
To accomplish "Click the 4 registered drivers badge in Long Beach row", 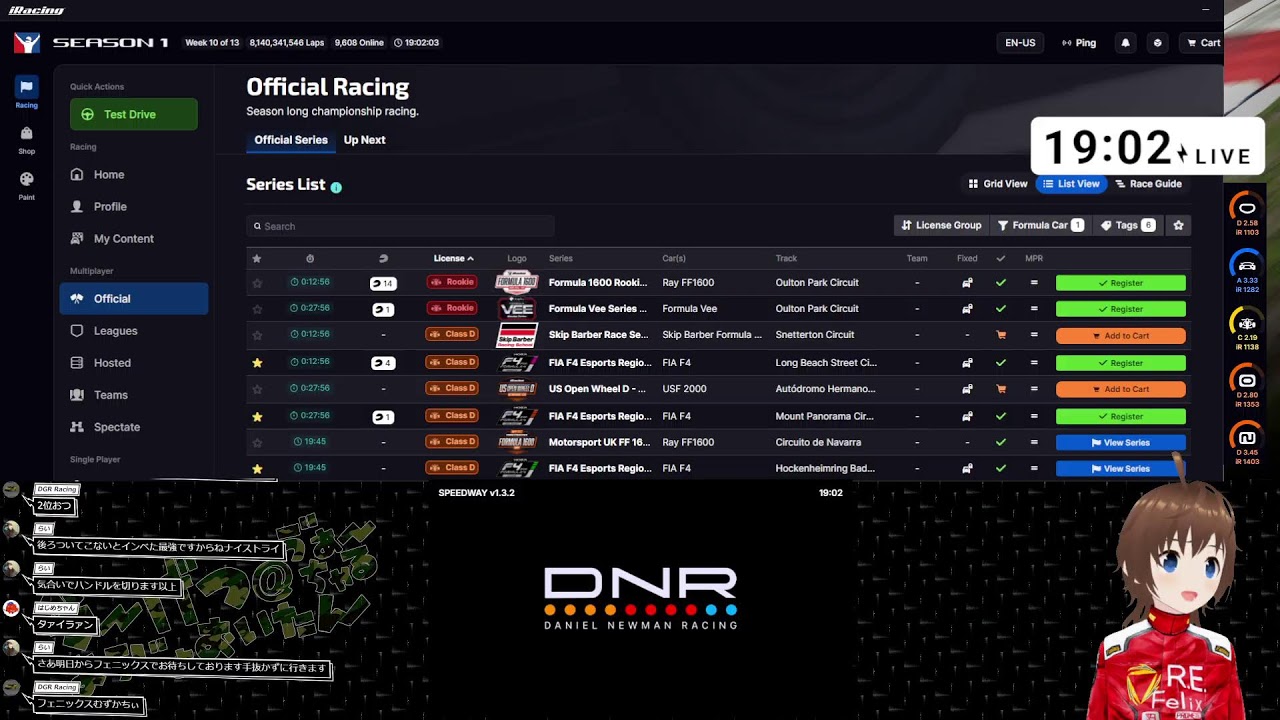I will pos(382,363).
